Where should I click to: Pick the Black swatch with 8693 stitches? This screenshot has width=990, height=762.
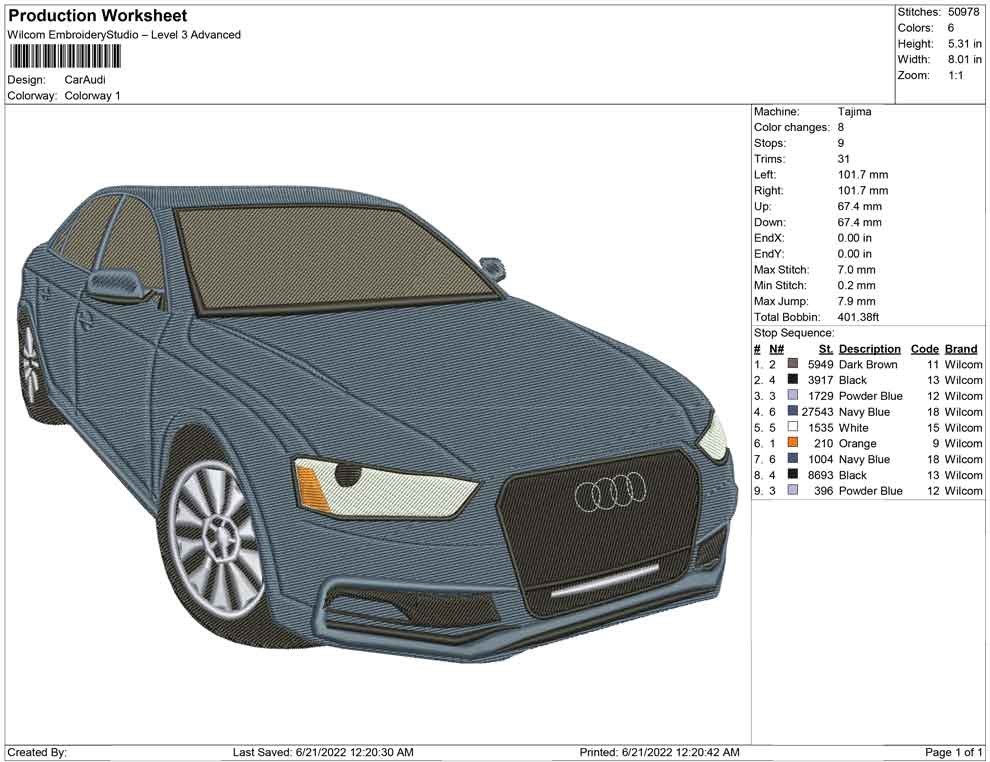tap(792, 476)
